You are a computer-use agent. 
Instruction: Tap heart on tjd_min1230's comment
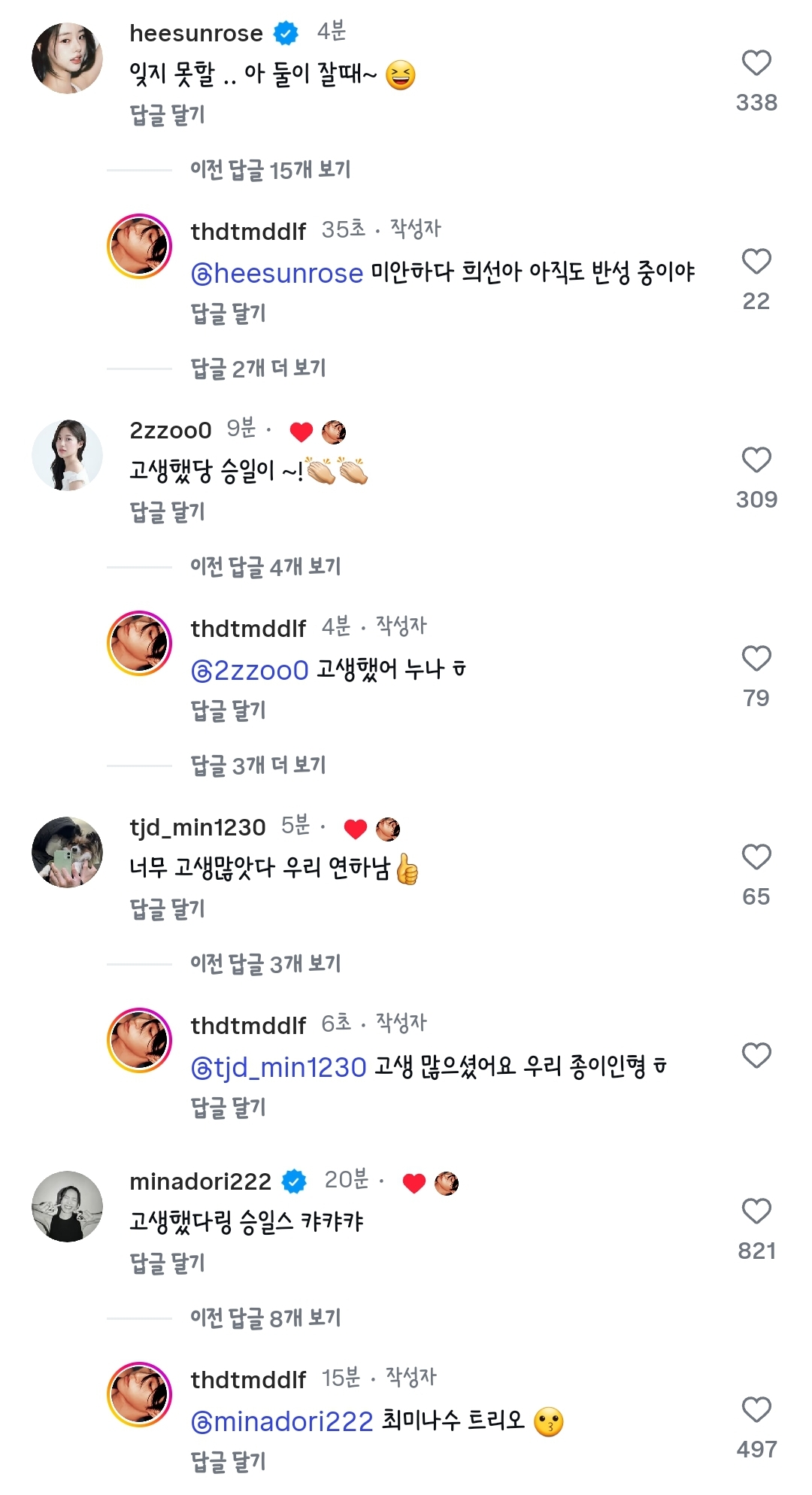coord(756,857)
